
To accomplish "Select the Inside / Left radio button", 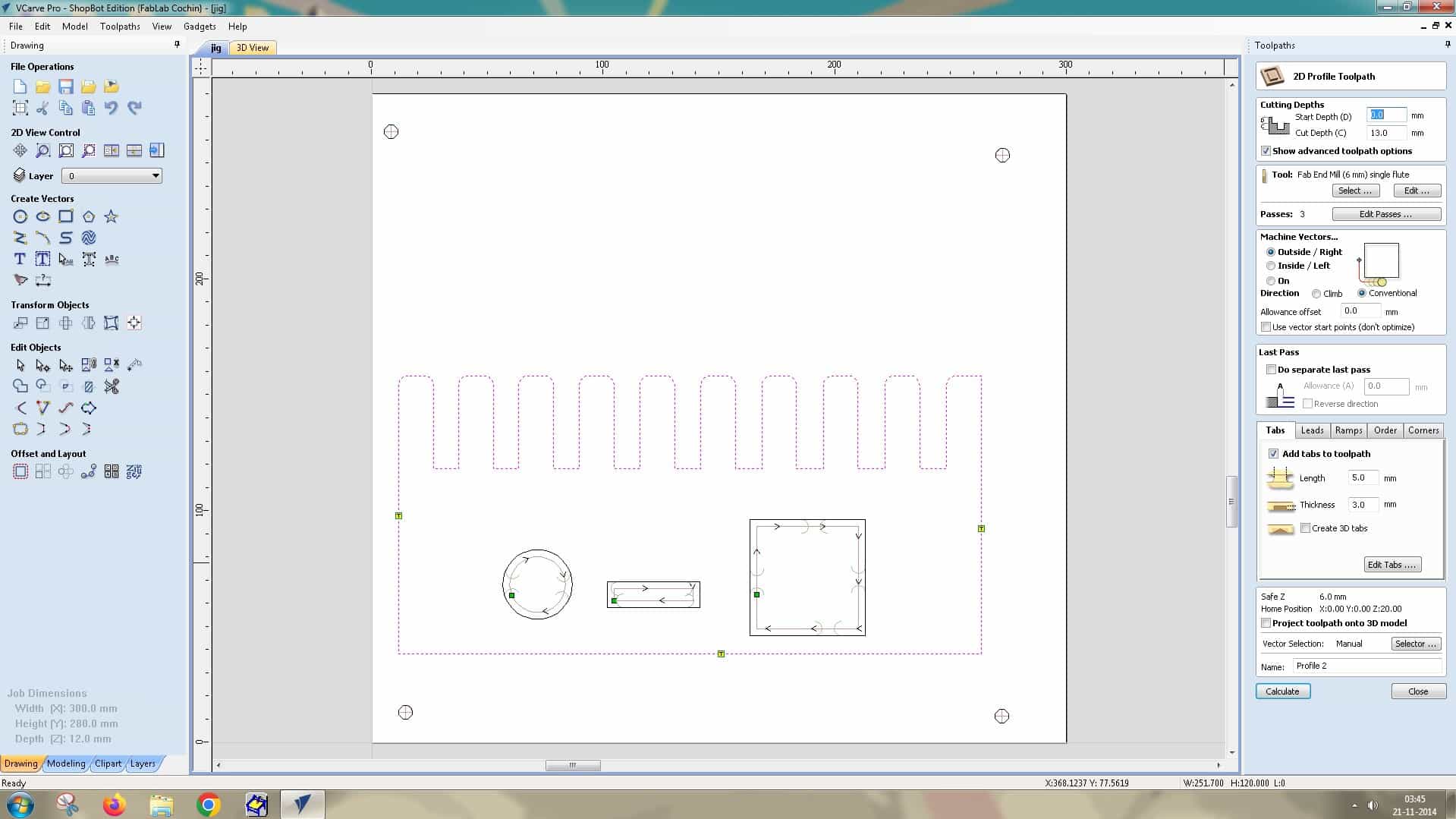I will click(x=1270, y=266).
